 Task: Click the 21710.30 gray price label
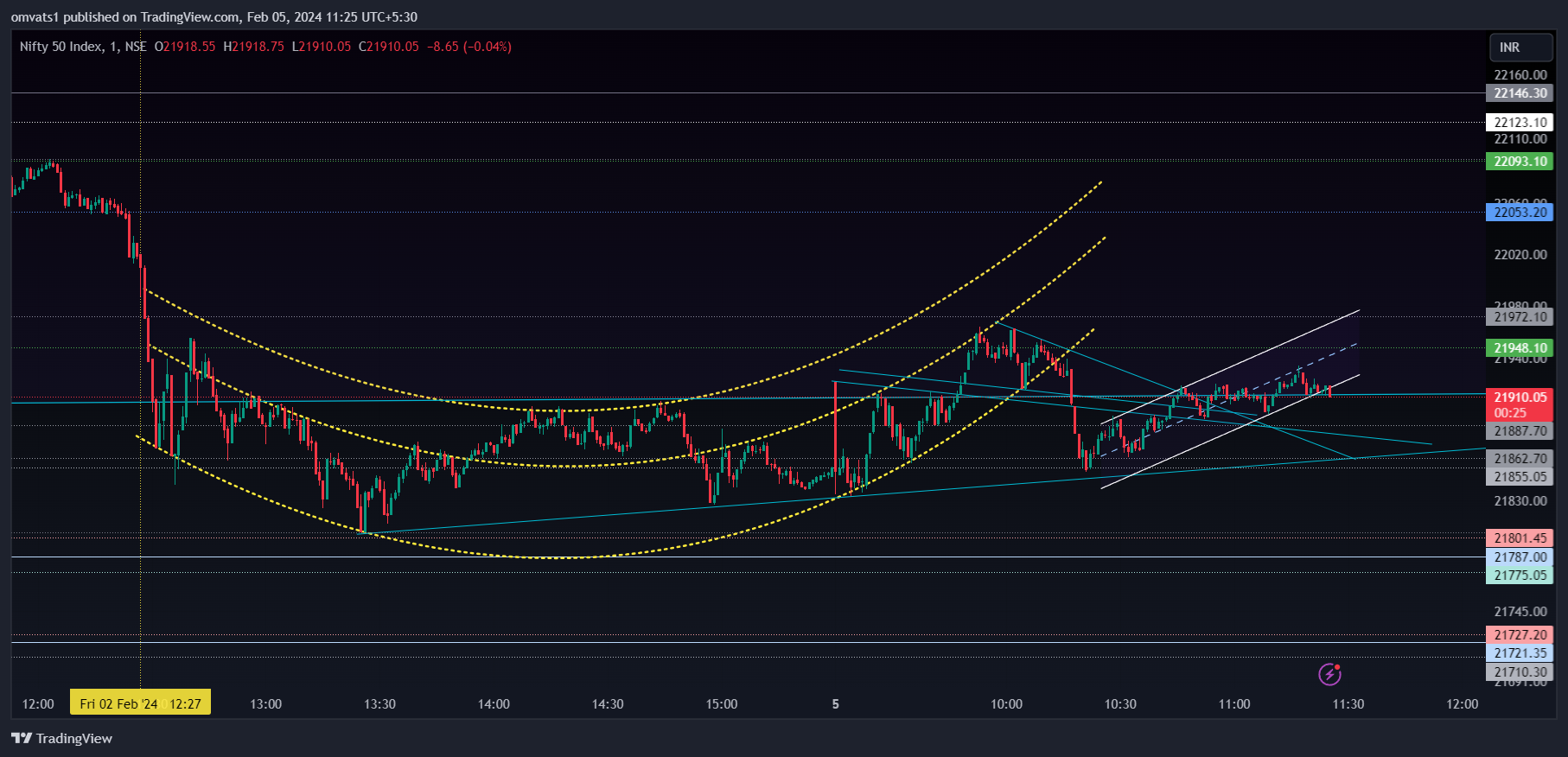[x=1520, y=672]
